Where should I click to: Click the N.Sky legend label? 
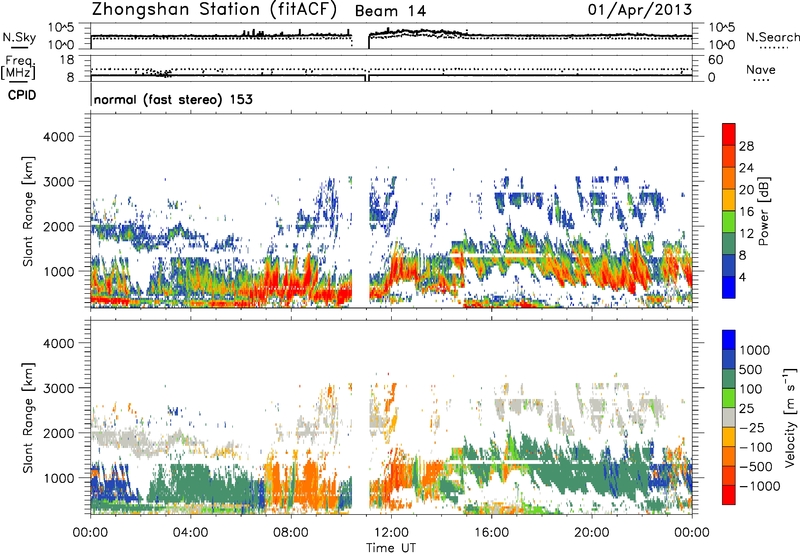pyautogui.click(x=19, y=37)
